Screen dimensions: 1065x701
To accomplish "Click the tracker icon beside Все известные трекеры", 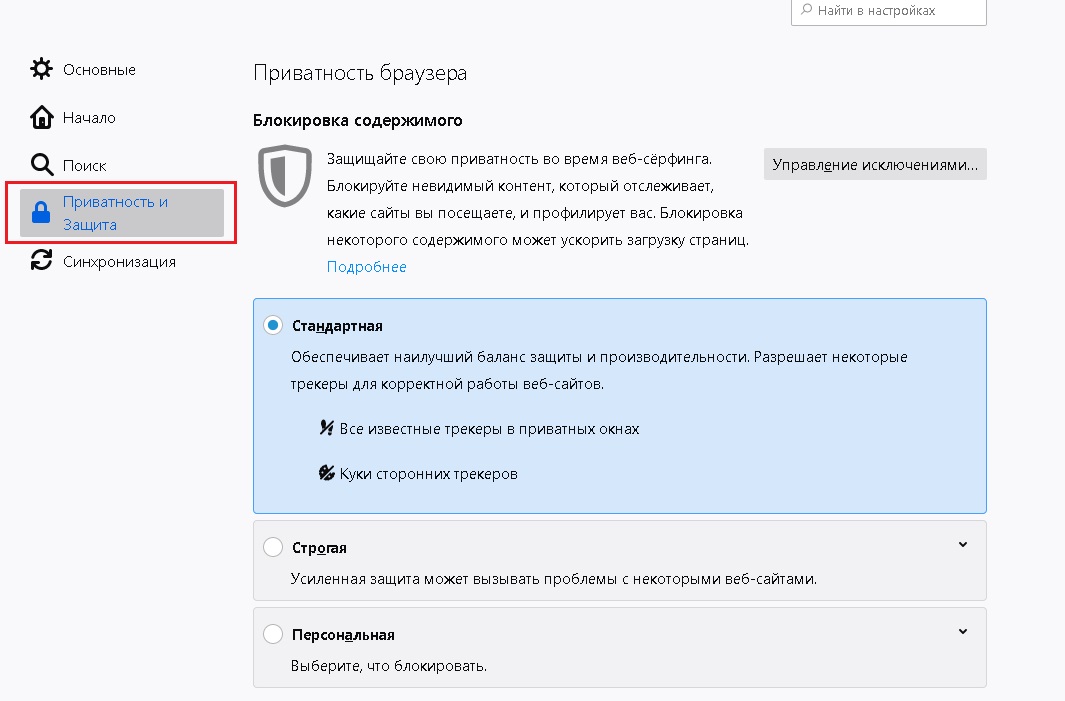I will pos(327,428).
